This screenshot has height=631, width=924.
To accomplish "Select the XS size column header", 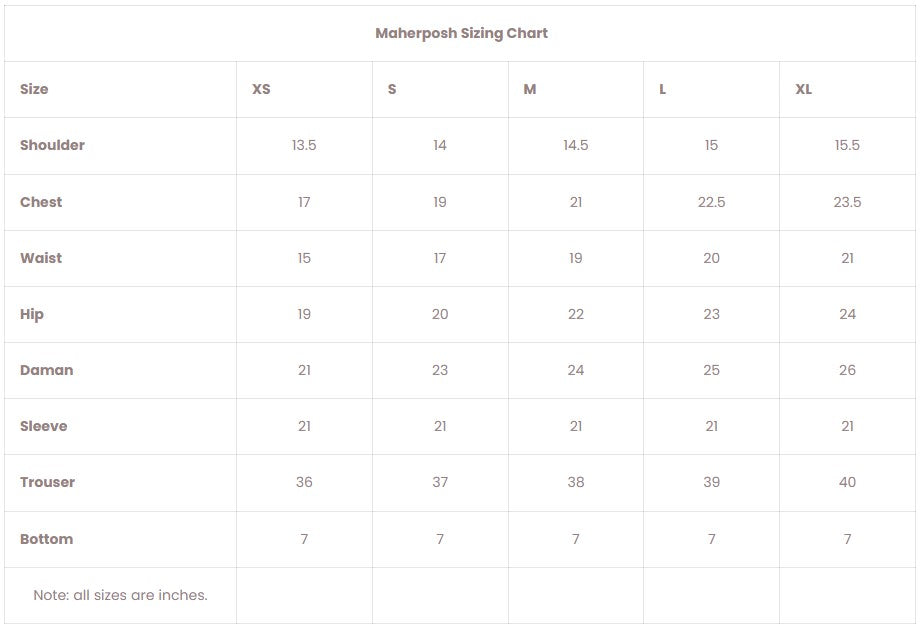I will 261,89.
